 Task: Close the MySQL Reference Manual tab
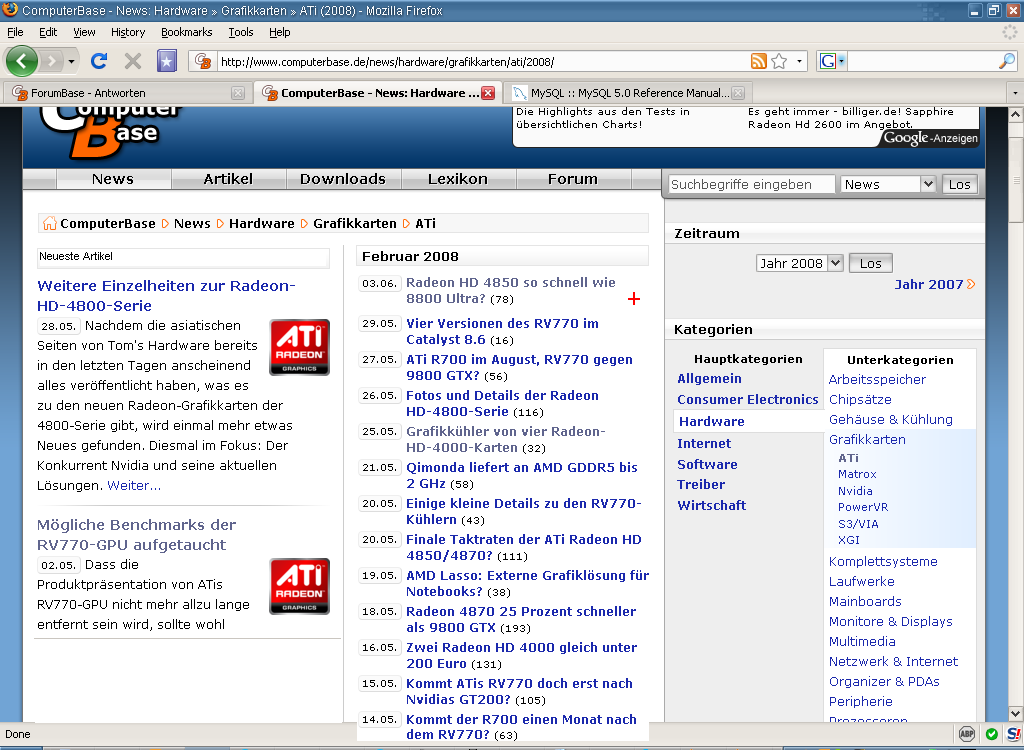coord(738,93)
